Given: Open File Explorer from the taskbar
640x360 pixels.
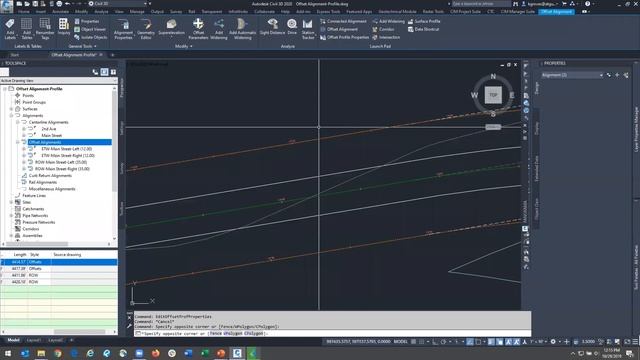Looking at the screenshot, I should coord(41,353).
